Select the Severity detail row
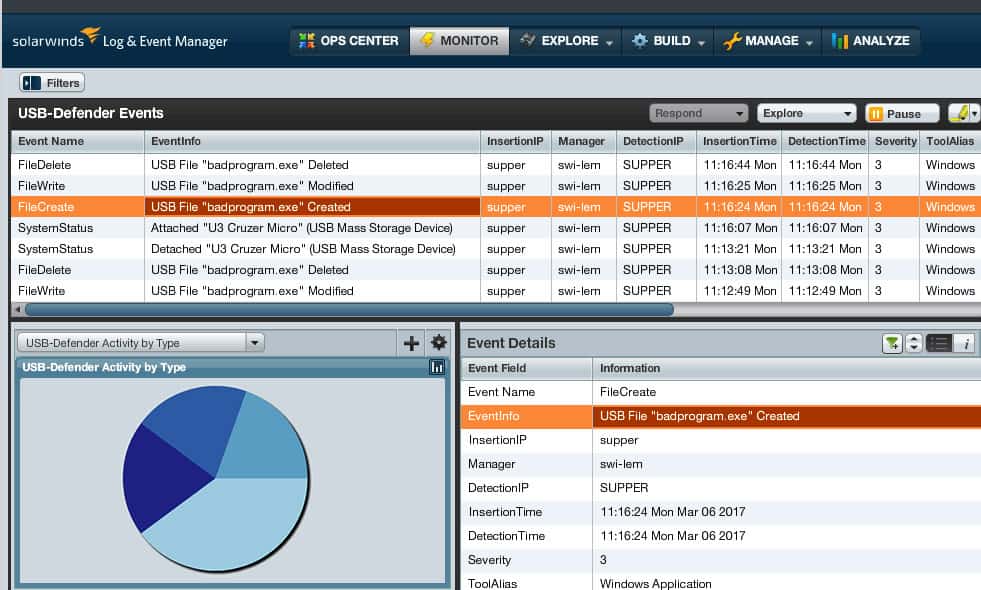The image size is (981, 590). tap(721, 560)
